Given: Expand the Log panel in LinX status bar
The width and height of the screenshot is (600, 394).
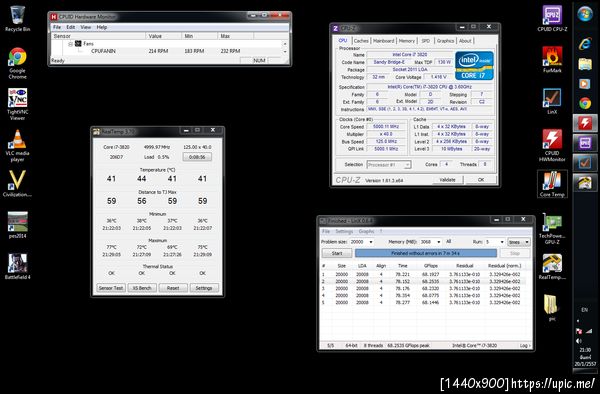Looking at the screenshot, I should pyautogui.click(x=525, y=345).
